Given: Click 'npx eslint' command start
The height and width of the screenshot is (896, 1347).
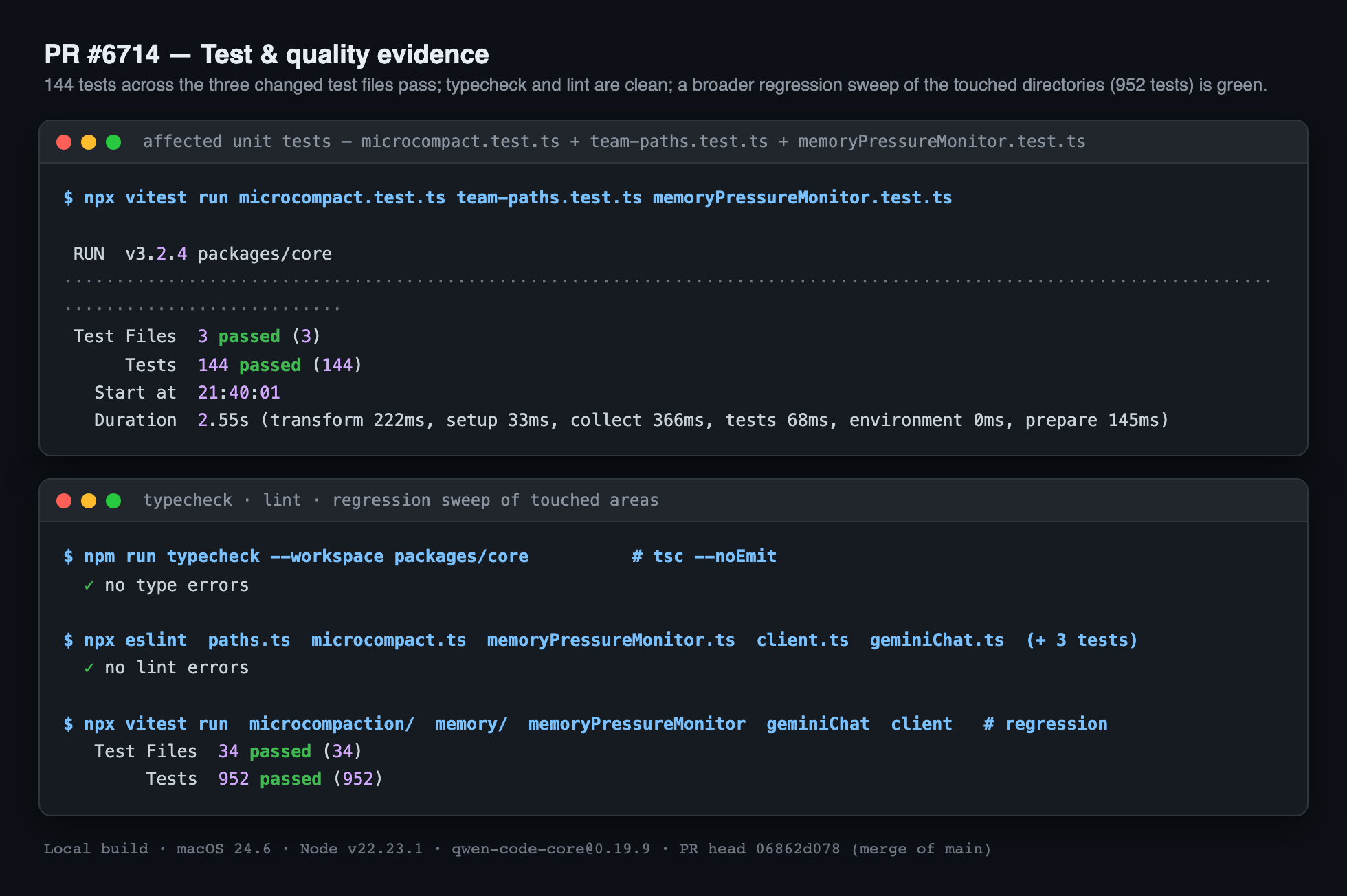Looking at the screenshot, I should point(125,640).
